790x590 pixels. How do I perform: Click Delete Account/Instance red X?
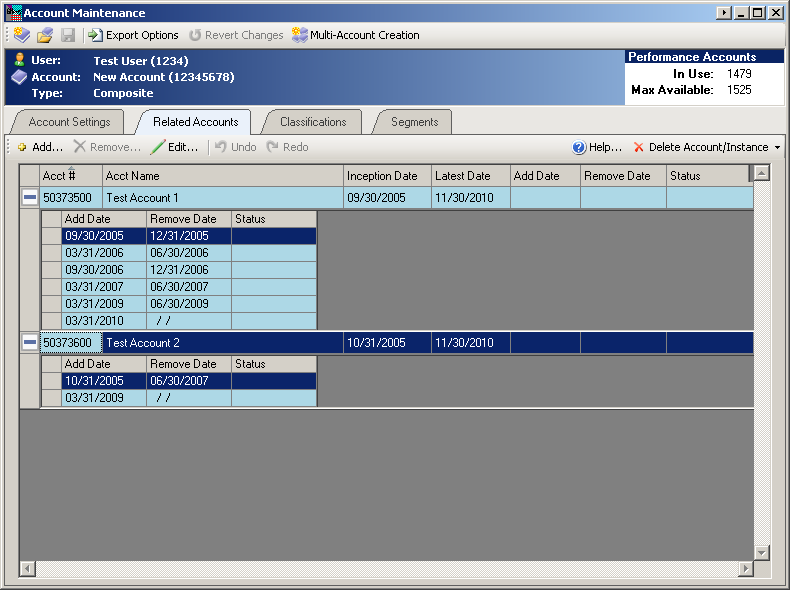coord(639,147)
